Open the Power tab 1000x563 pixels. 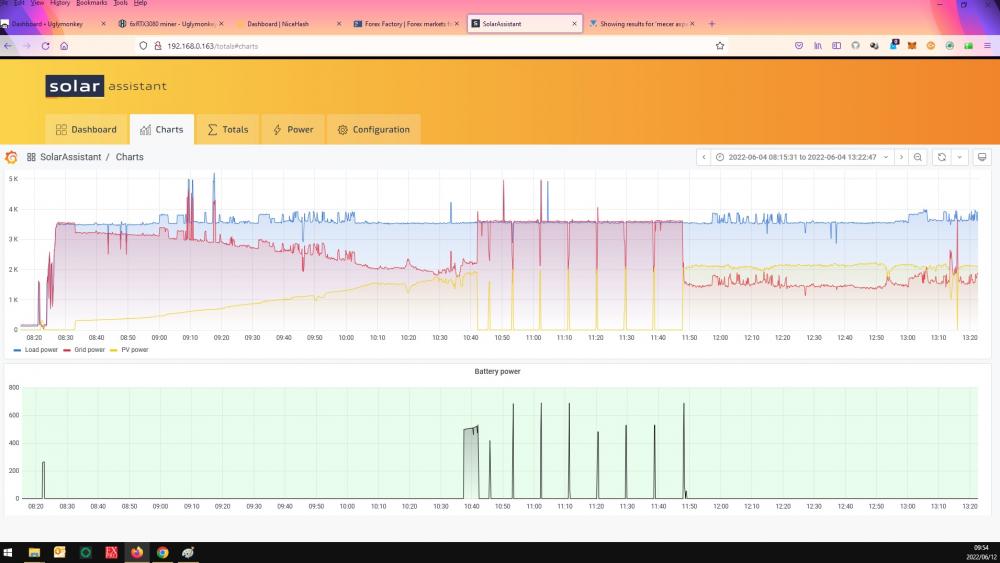point(293,129)
